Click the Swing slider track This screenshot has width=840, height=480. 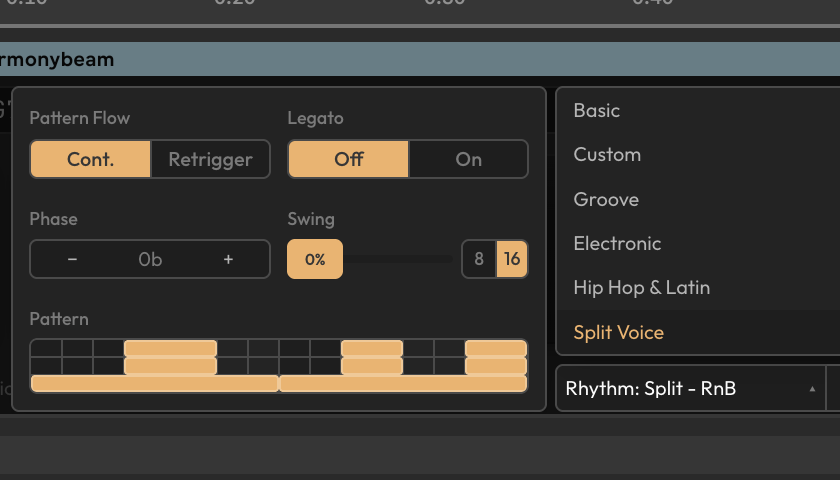point(398,259)
